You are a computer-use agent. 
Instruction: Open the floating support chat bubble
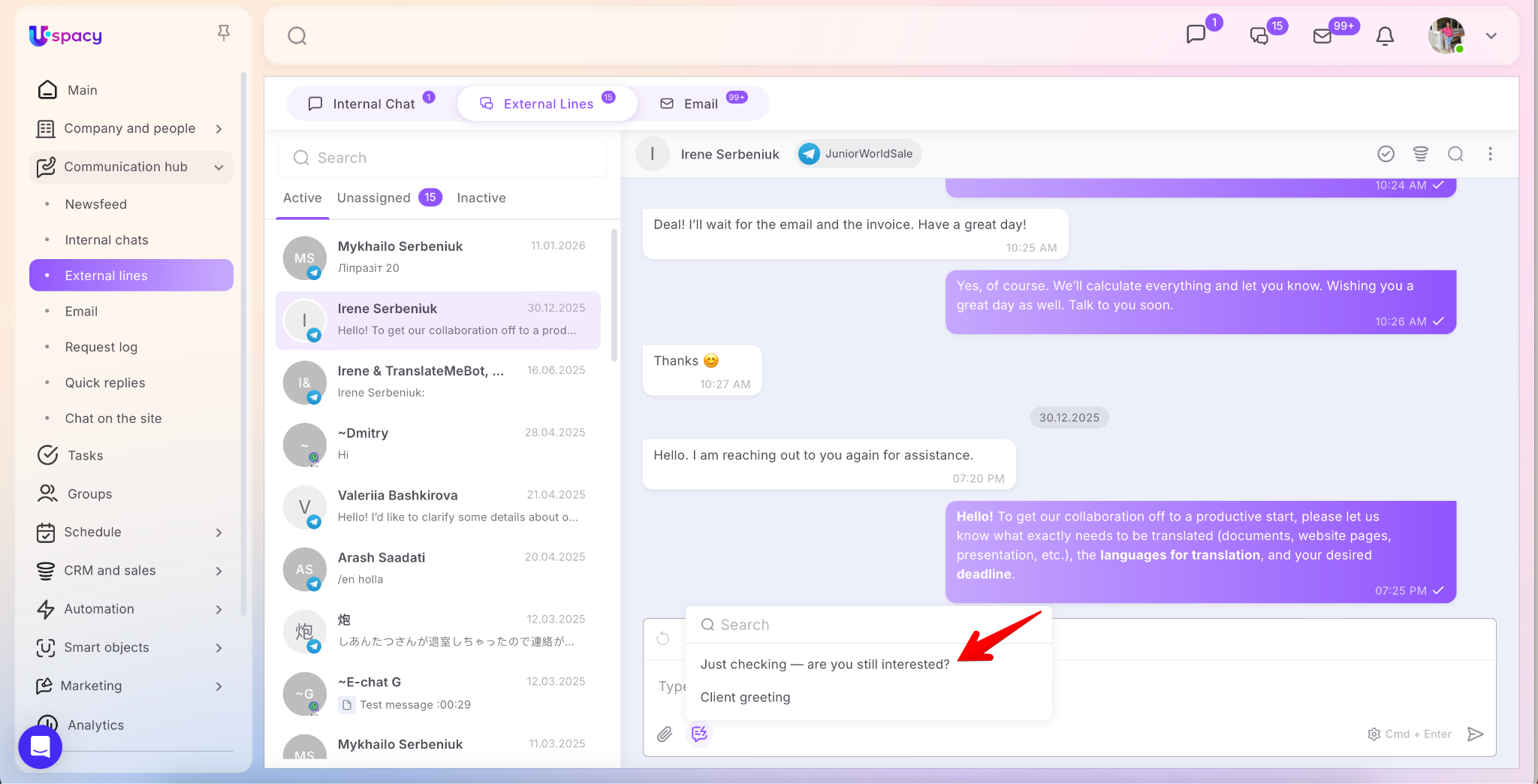[40, 746]
